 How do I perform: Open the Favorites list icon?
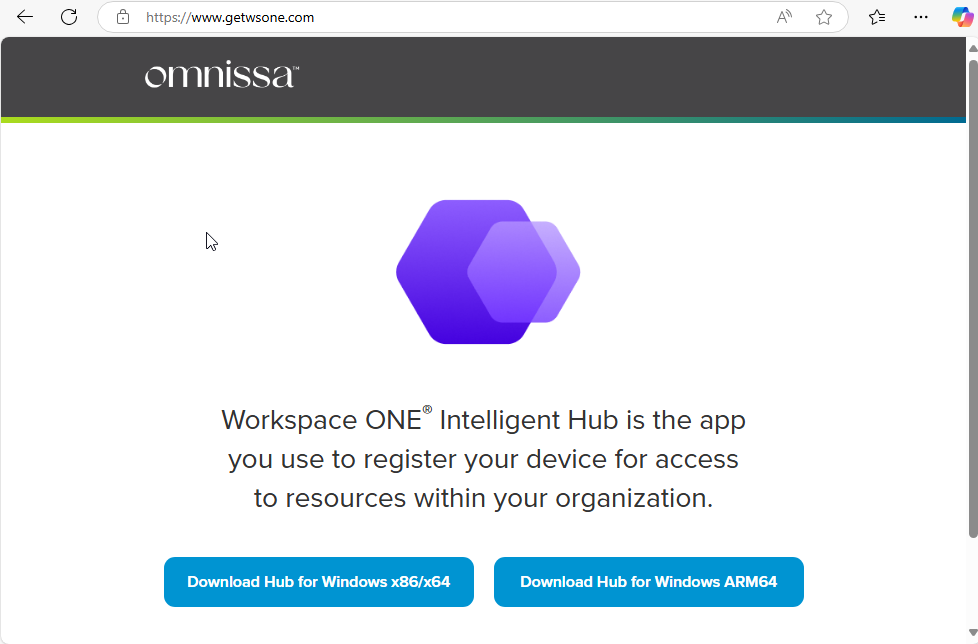point(877,17)
